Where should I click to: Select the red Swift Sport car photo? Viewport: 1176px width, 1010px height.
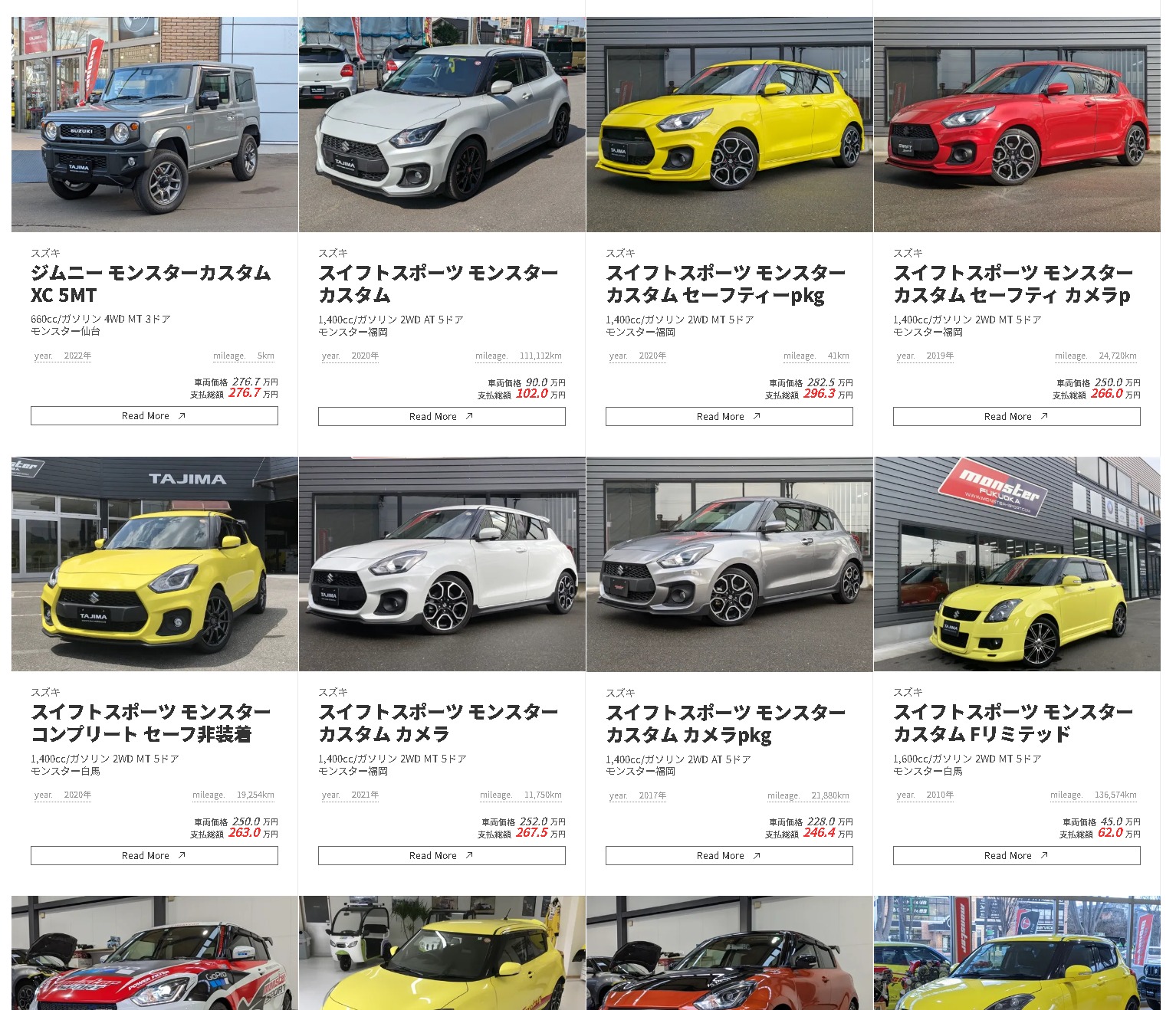1017,124
